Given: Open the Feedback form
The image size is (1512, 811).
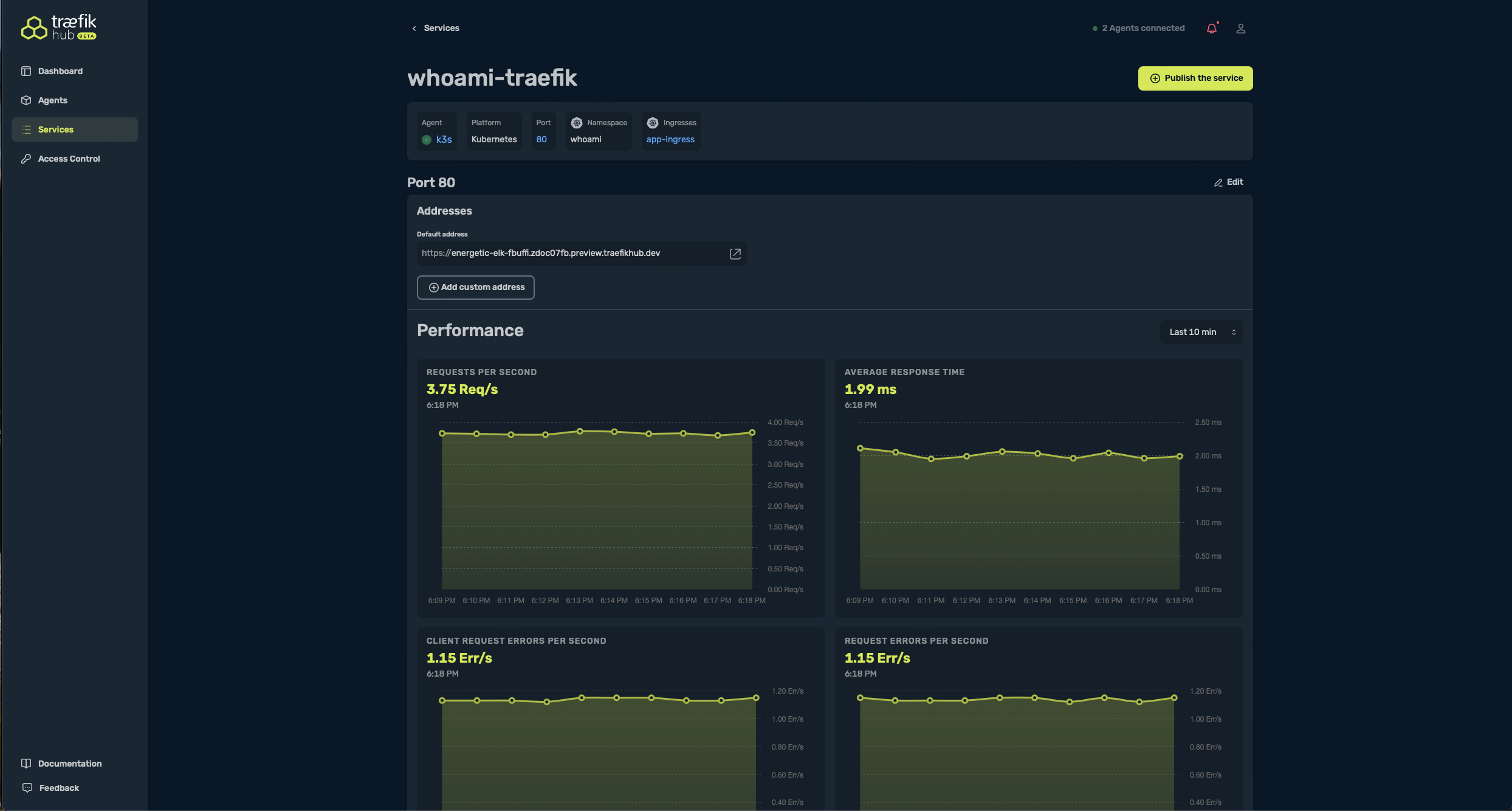Looking at the screenshot, I should (59, 788).
